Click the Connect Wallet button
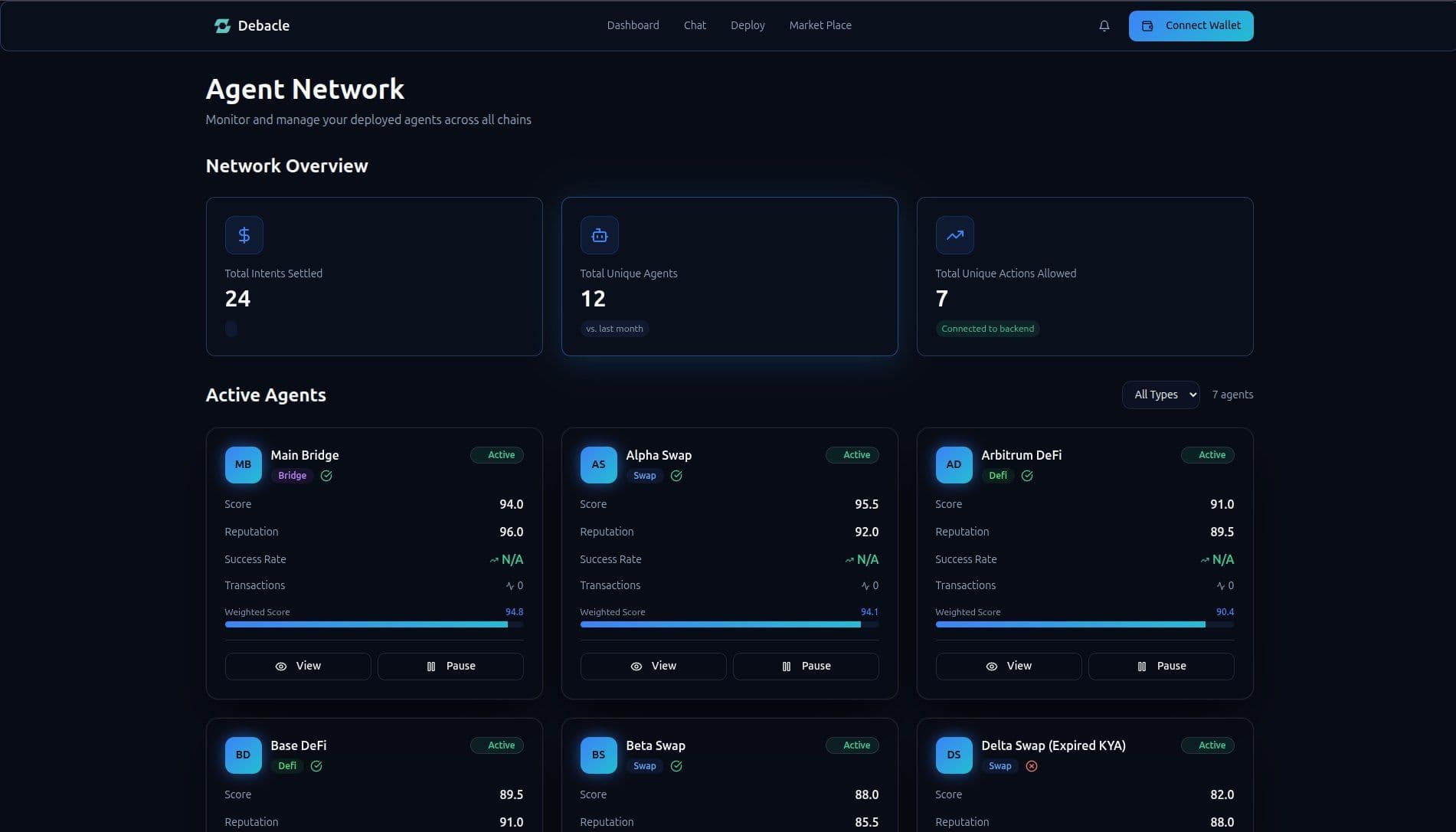This screenshot has width=1456, height=832. point(1191,26)
